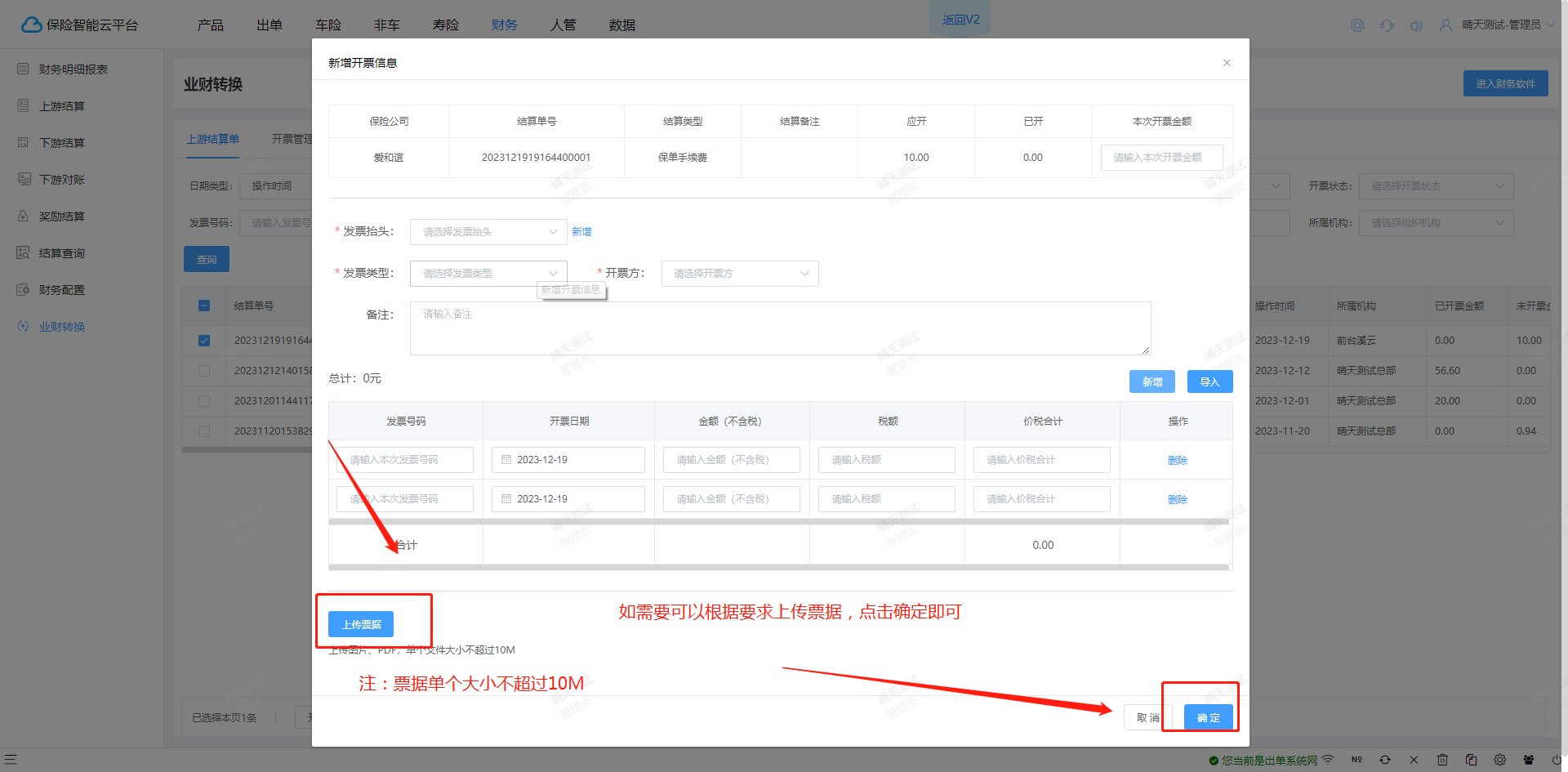Open 财务明细报表 in sidebar
The image size is (1568, 772).
click(x=73, y=69)
